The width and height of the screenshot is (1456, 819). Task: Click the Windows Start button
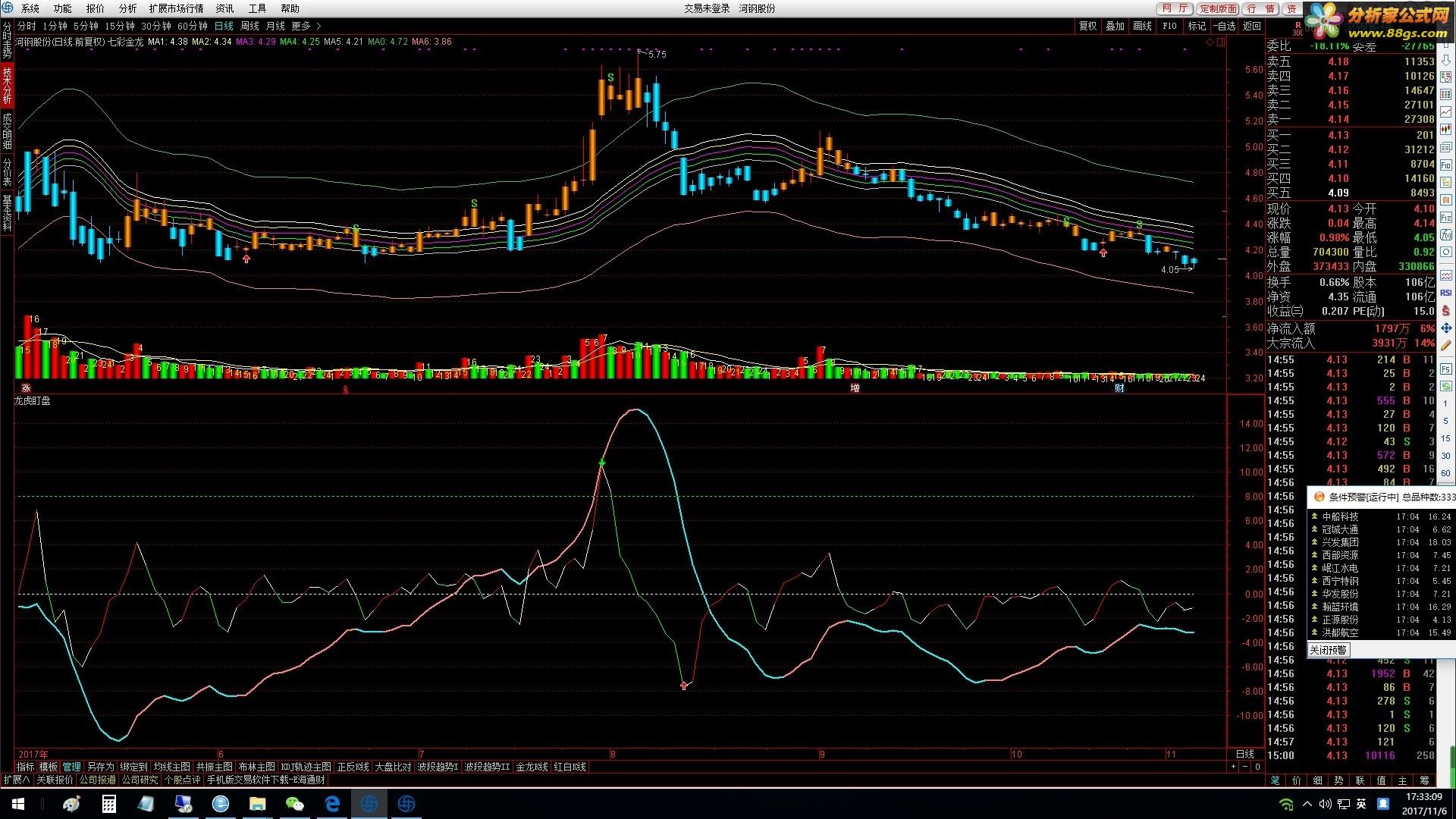pos(17,804)
